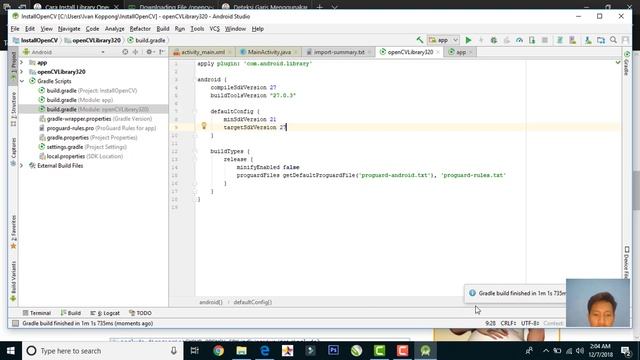
Task: Click the Hide panel icon in Project header
Action: coord(162,52)
